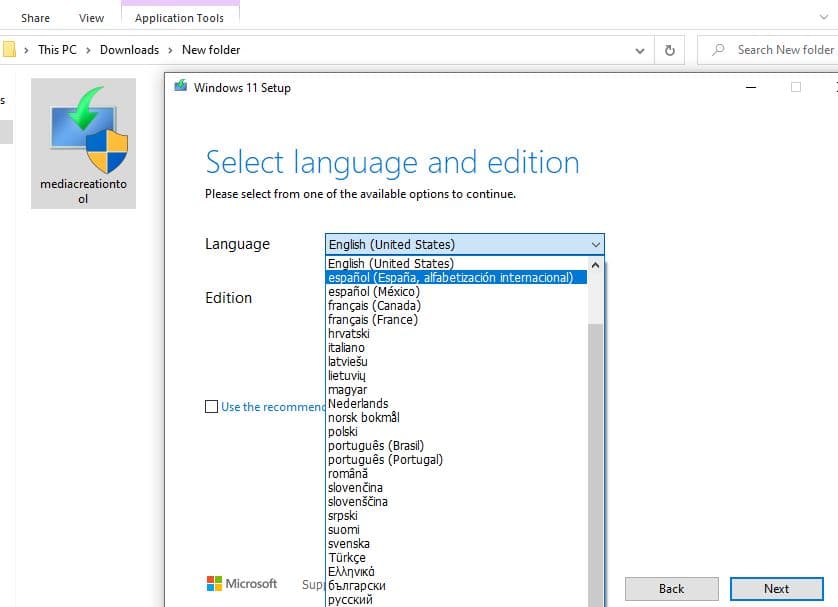Click the Next button in setup

click(x=777, y=589)
